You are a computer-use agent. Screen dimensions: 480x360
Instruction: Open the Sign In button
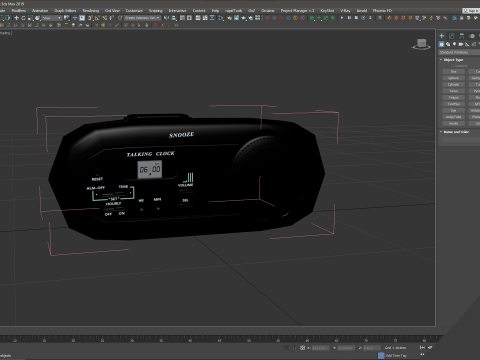(471, 11)
